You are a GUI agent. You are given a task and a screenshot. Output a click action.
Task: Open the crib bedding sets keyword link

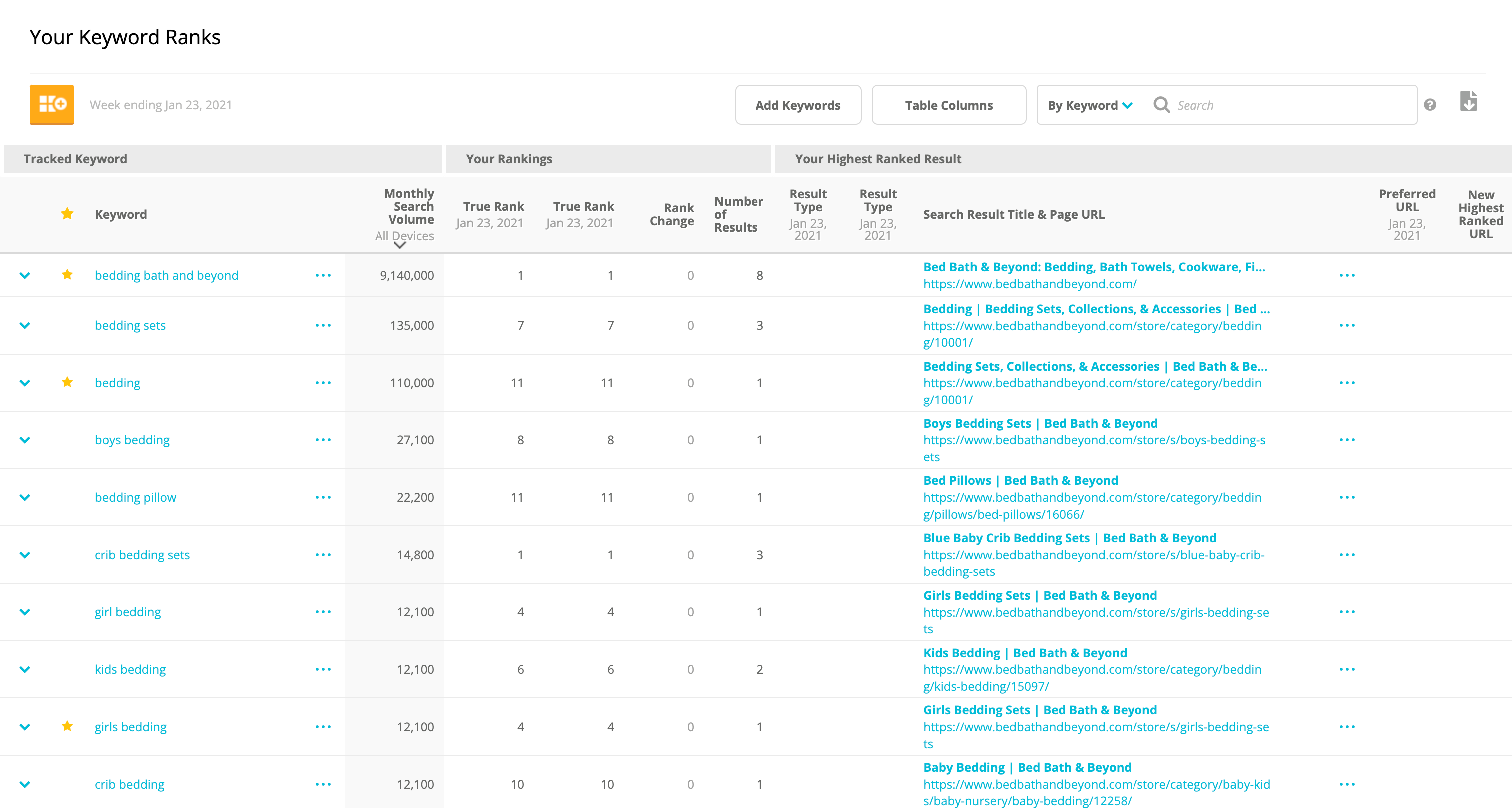tap(142, 555)
